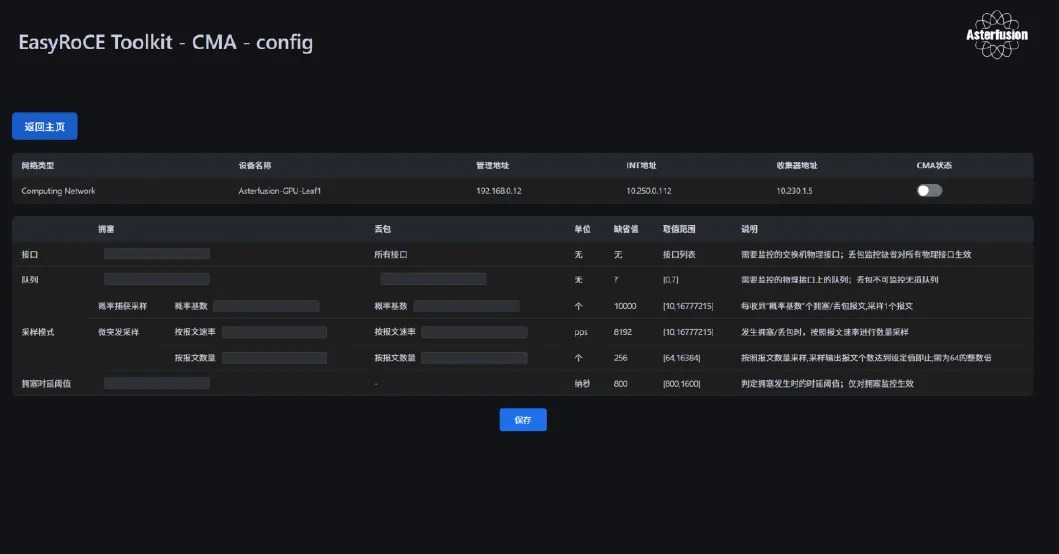Image resolution: width=1059 pixels, height=554 pixels.
Task: Click the 纳秒 unit cell
Action: click(582, 383)
